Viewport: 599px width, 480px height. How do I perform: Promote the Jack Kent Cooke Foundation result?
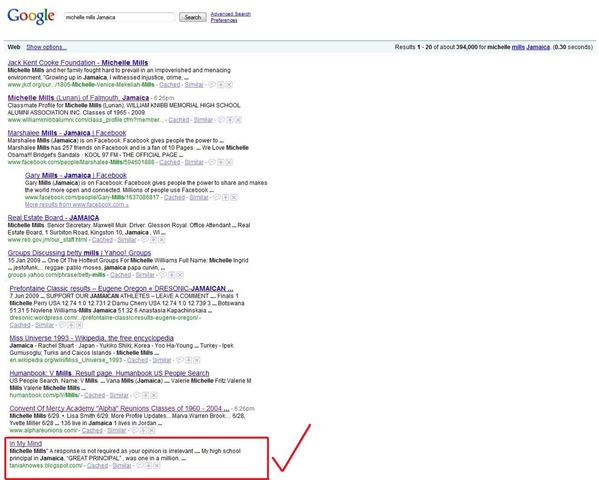[221, 85]
